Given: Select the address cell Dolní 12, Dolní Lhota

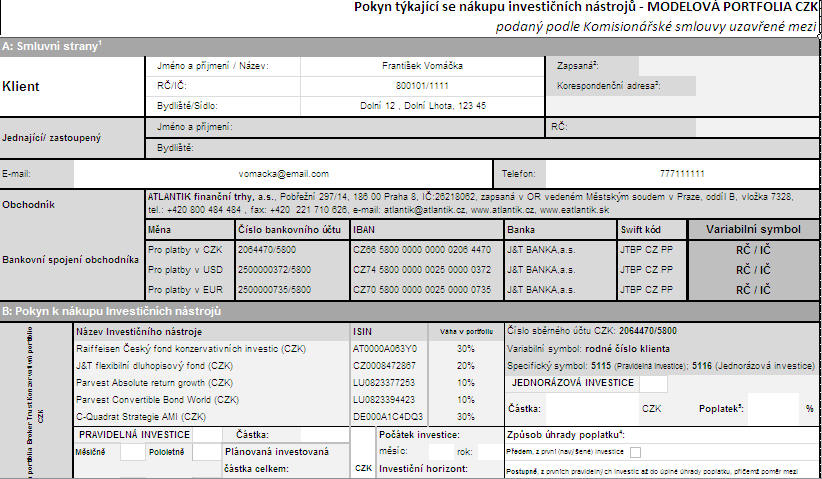Looking at the screenshot, I should [x=423, y=106].
